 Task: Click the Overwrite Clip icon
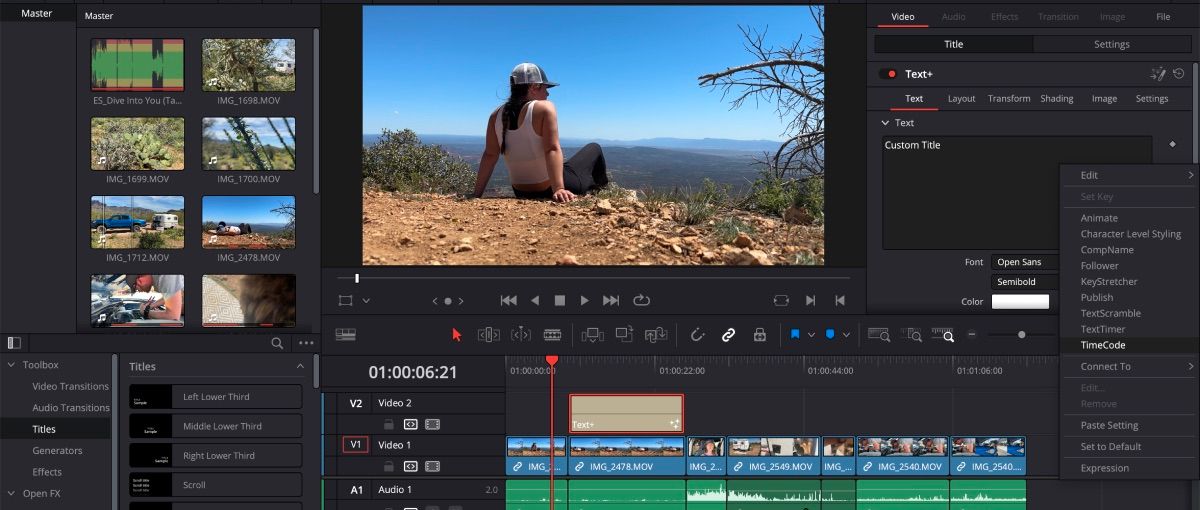click(x=624, y=335)
